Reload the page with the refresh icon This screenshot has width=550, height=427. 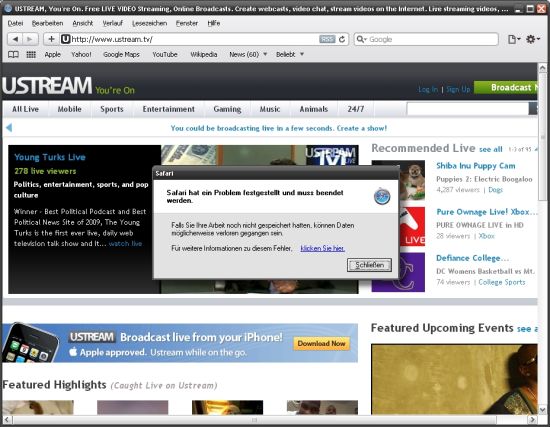click(342, 39)
